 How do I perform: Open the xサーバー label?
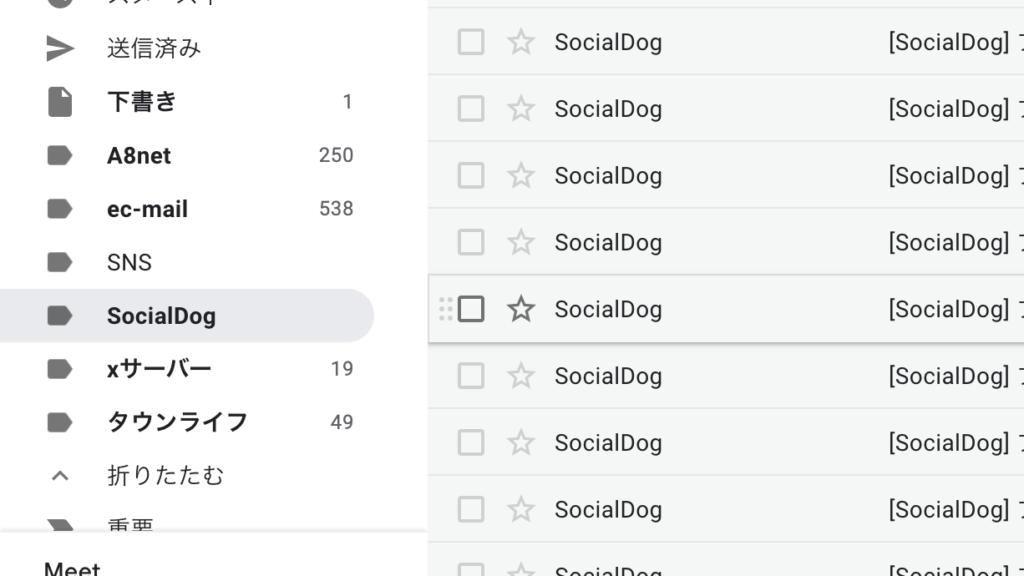click(159, 369)
